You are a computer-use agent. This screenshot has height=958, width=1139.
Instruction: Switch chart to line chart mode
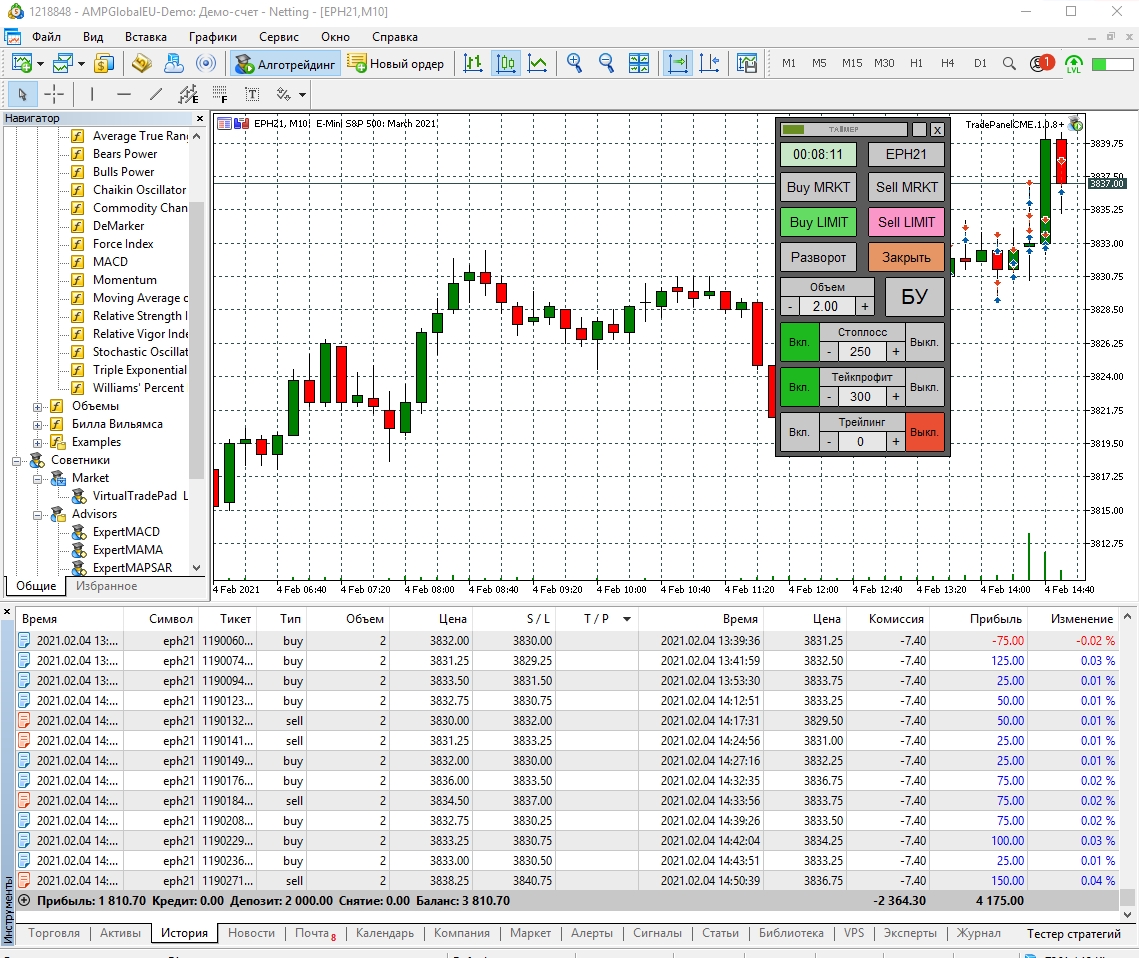[x=538, y=64]
